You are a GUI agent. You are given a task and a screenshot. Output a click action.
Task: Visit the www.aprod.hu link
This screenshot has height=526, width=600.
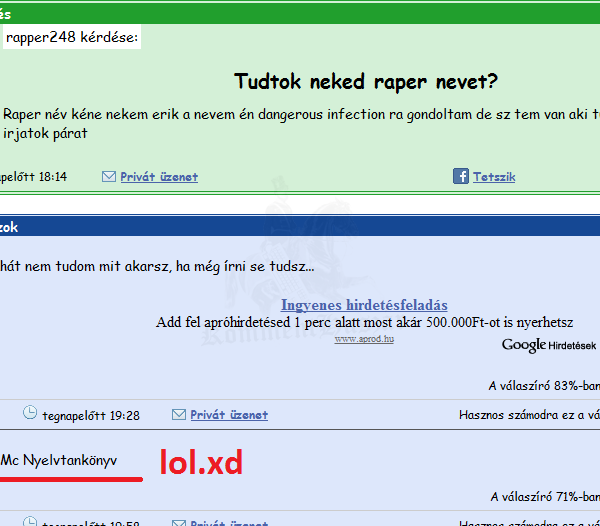[x=364, y=339]
